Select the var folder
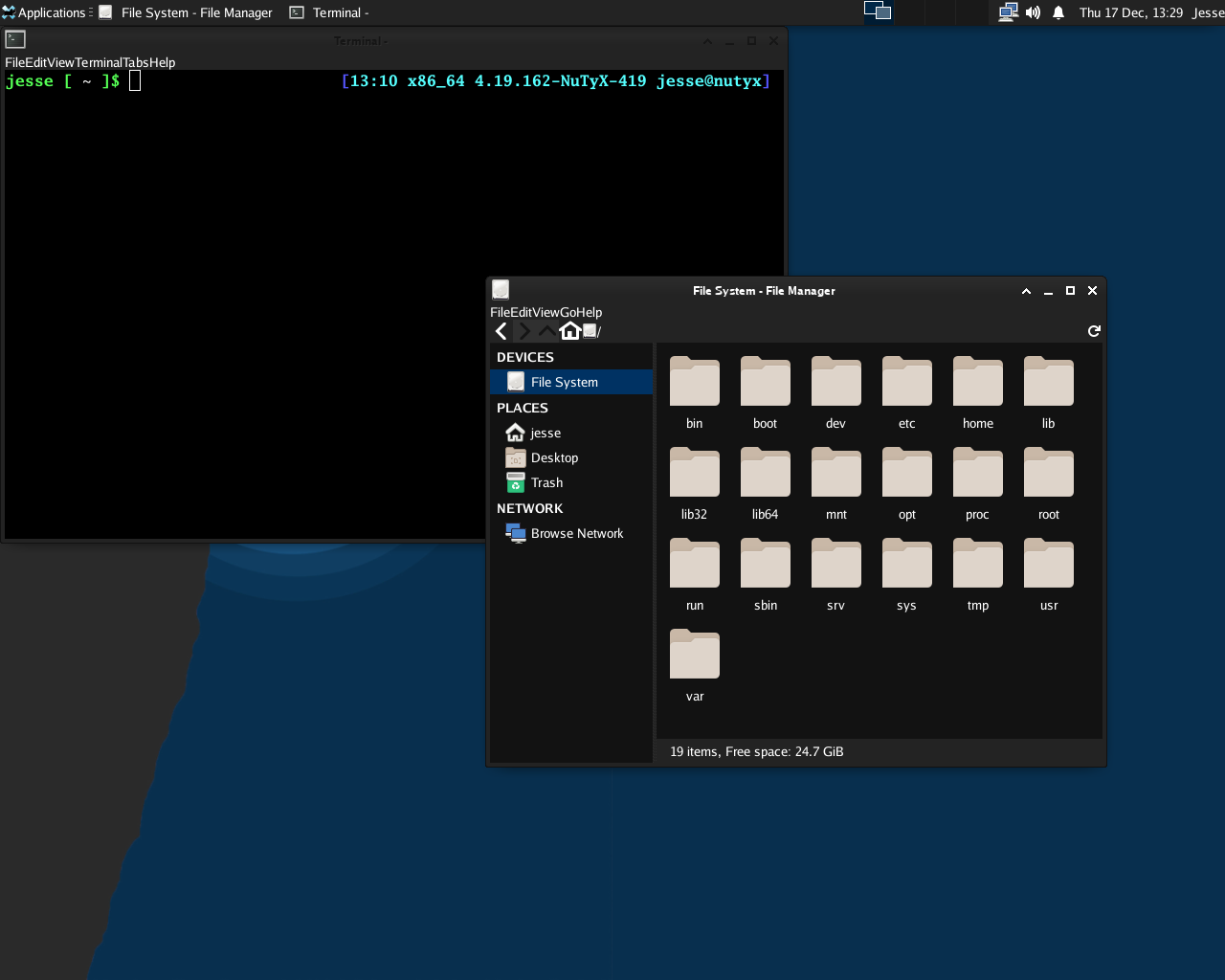The image size is (1225, 980). (x=695, y=666)
